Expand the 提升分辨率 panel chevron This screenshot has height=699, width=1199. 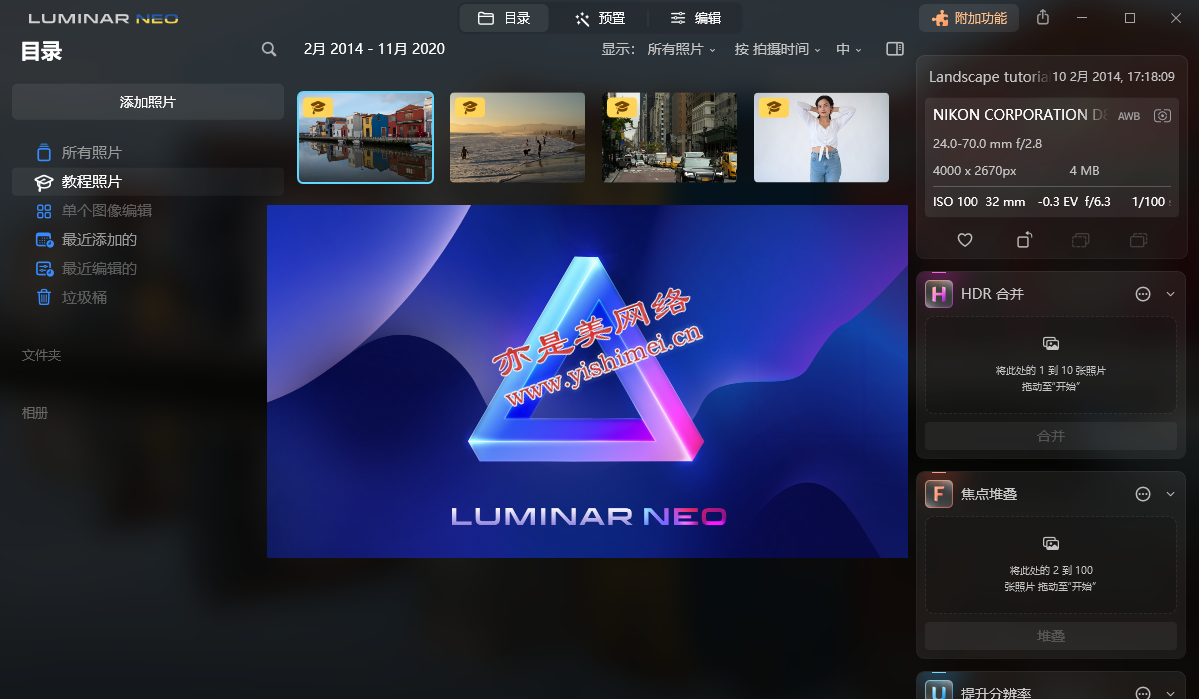(x=1171, y=694)
